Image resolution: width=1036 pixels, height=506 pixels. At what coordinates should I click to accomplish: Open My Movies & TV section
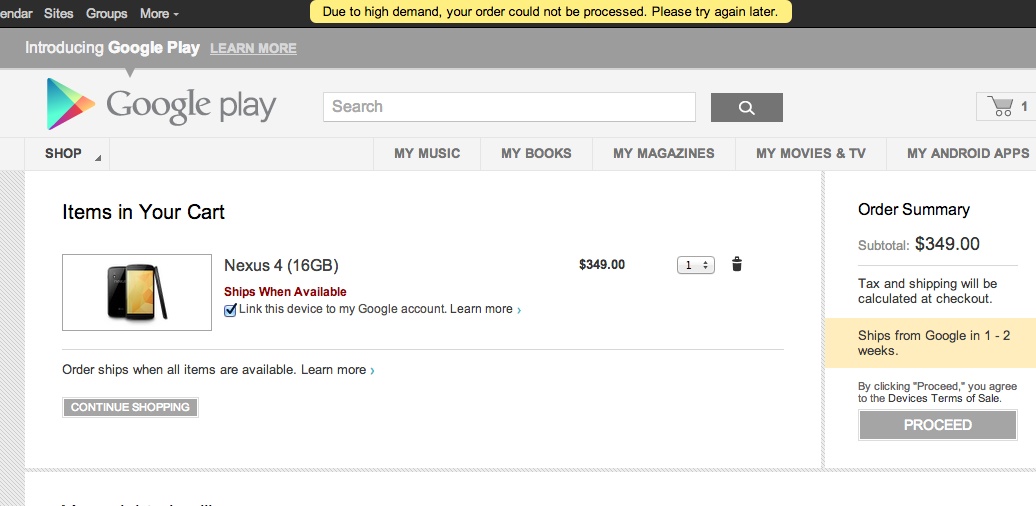click(x=811, y=154)
